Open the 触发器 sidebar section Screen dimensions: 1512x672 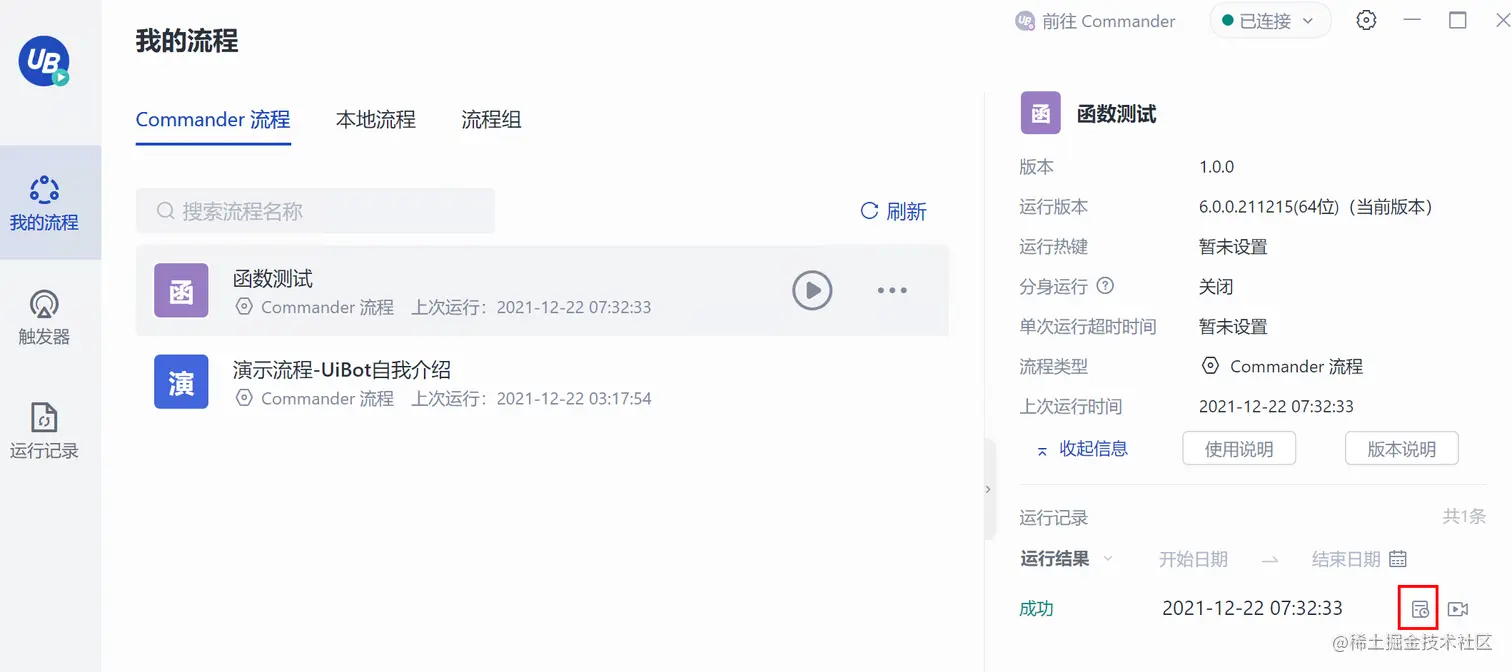44,317
